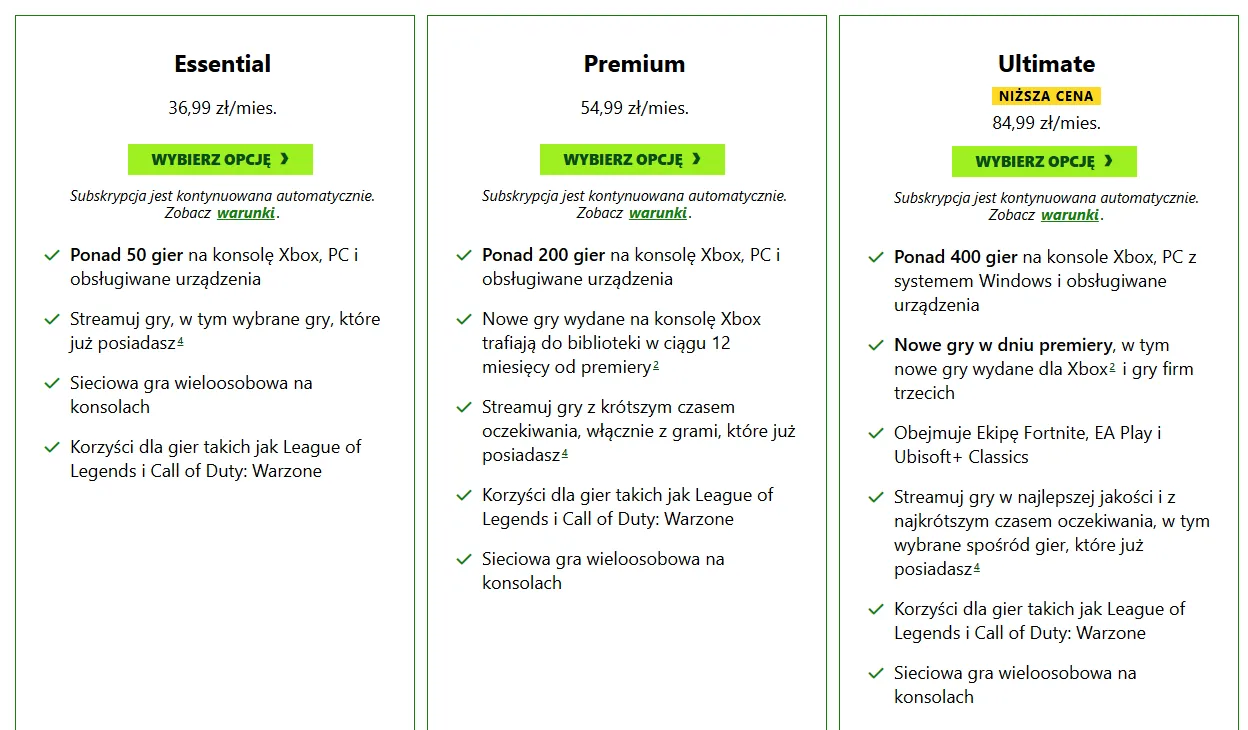This screenshot has width=1248, height=730.
Task: Click the checkmark beside Premium's League of Legends benefits
Action: pyautogui.click(x=464, y=496)
